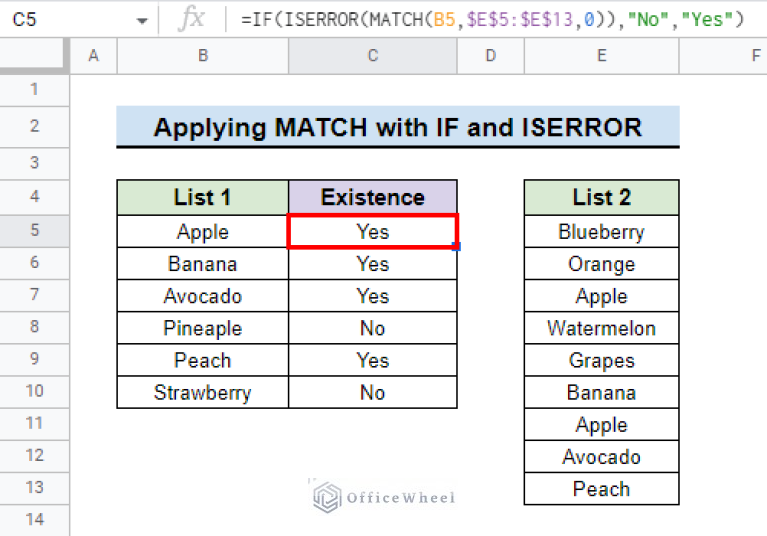The width and height of the screenshot is (767, 536).
Task: Select the cell containing Pineaple
Action: pos(203,328)
